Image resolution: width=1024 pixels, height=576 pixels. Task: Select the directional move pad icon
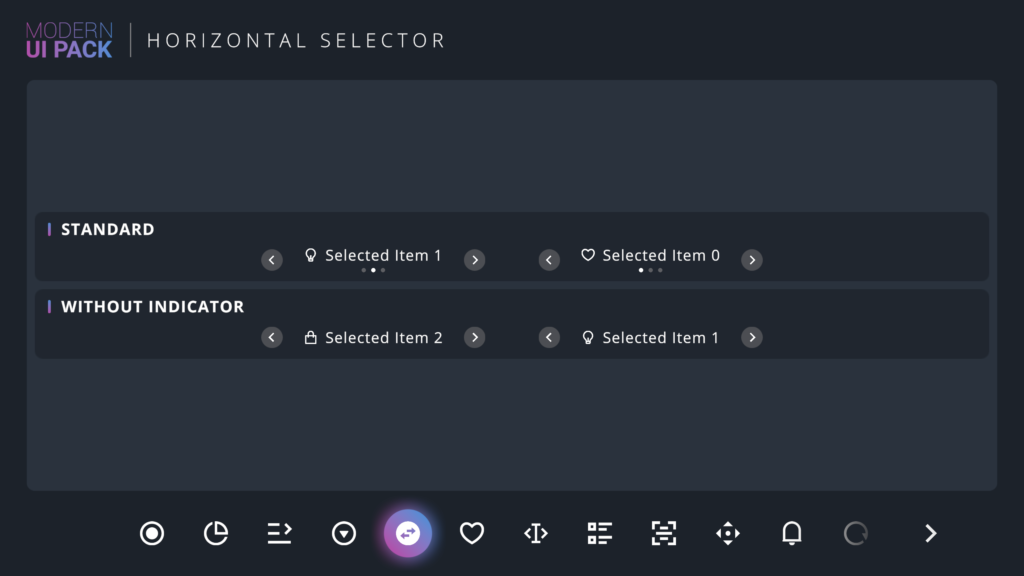(x=728, y=533)
